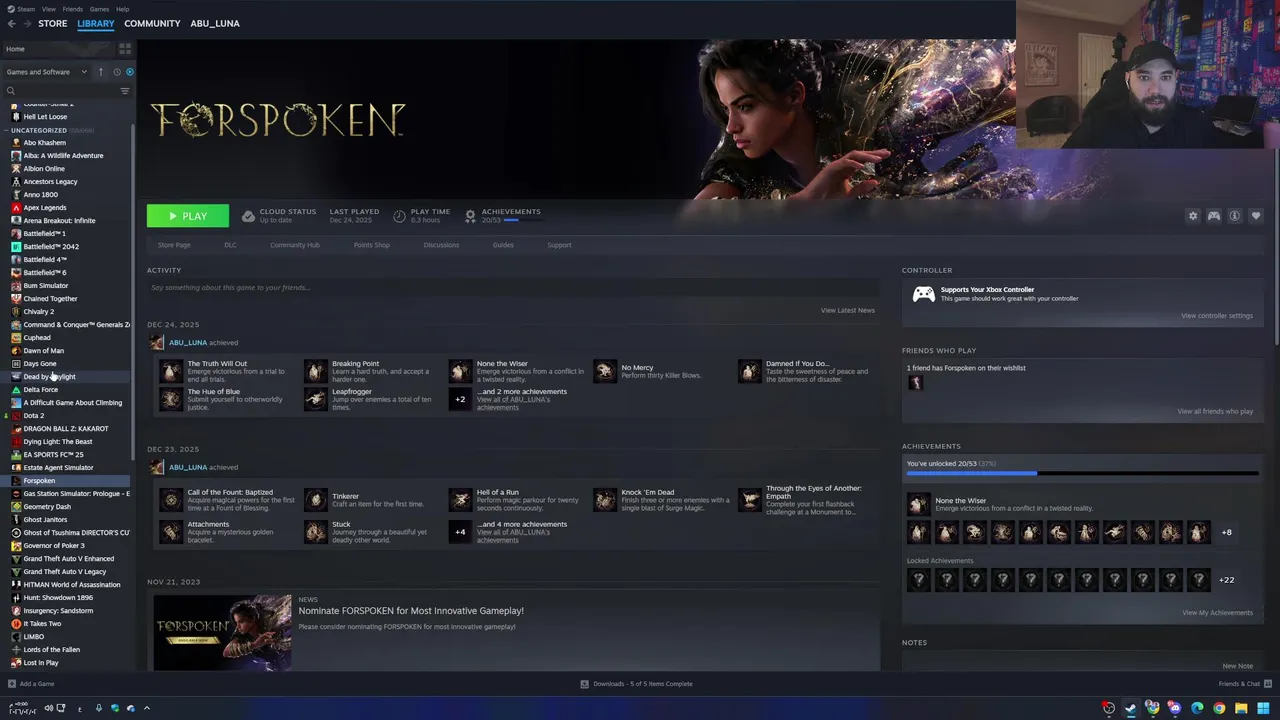Open controller layout icon for Forspoken
Screen dimensions: 1280x720
click(1213, 216)
